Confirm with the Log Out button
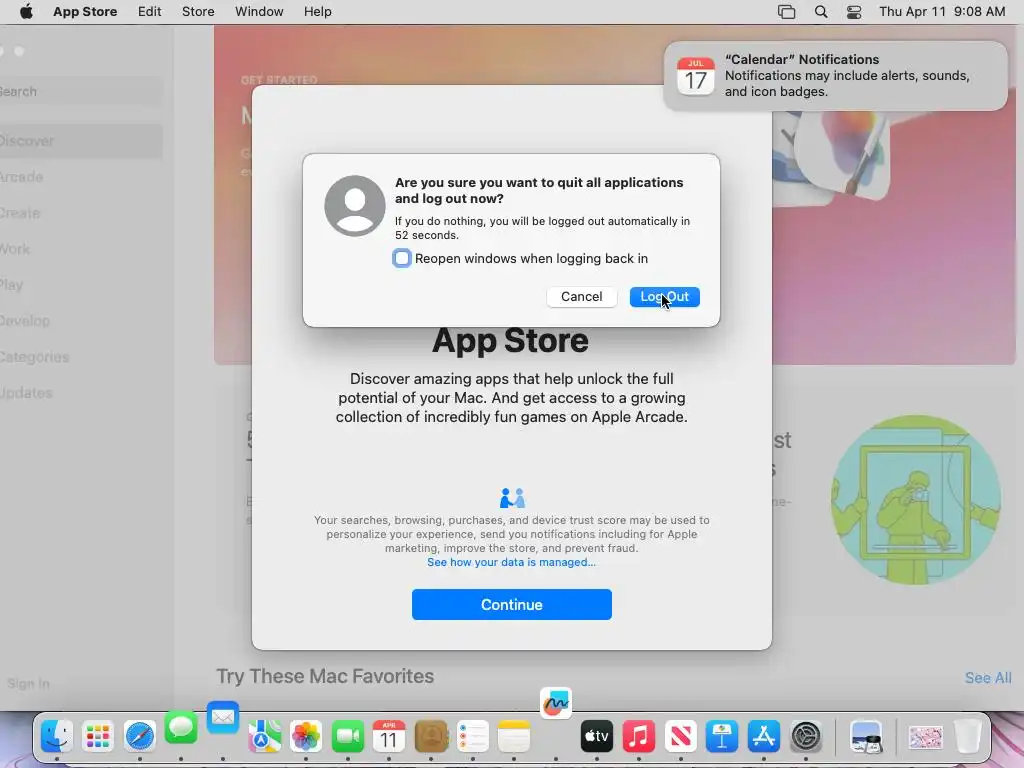The image size is (1024, 768). [x=664, y=296]
